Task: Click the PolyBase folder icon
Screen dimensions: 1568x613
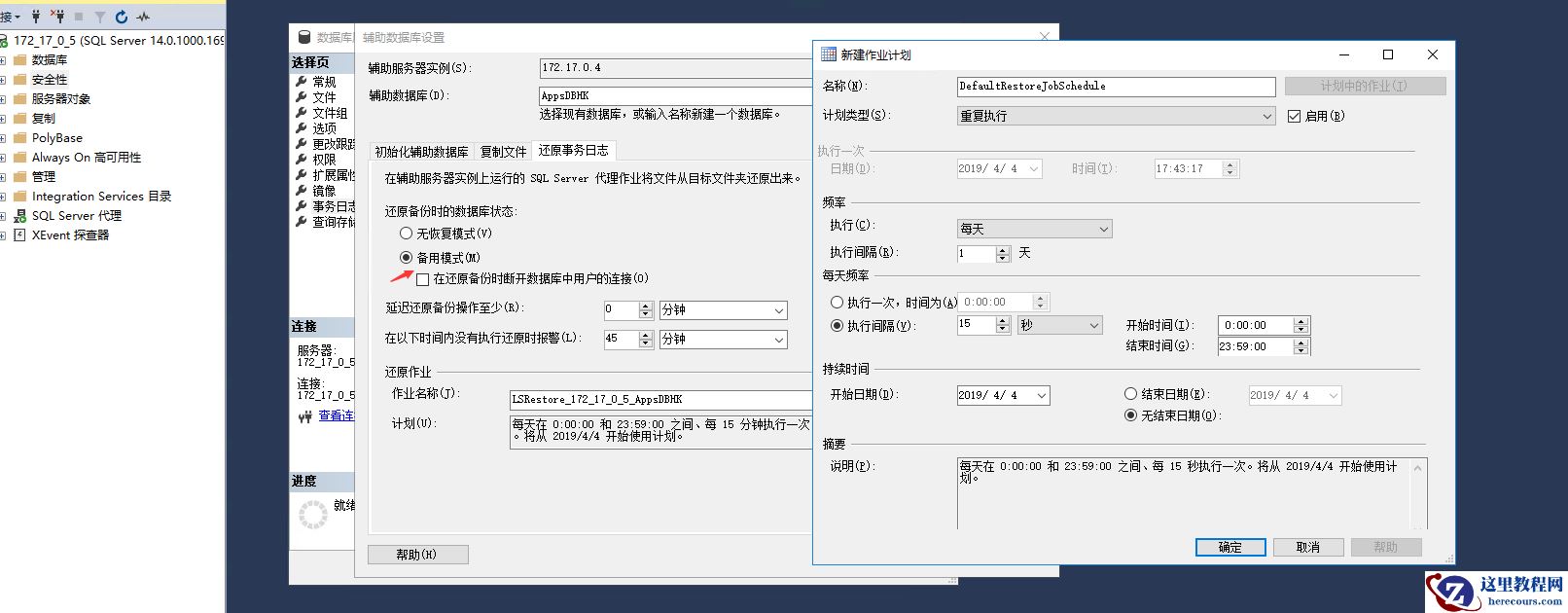Action: pos(19,138)
